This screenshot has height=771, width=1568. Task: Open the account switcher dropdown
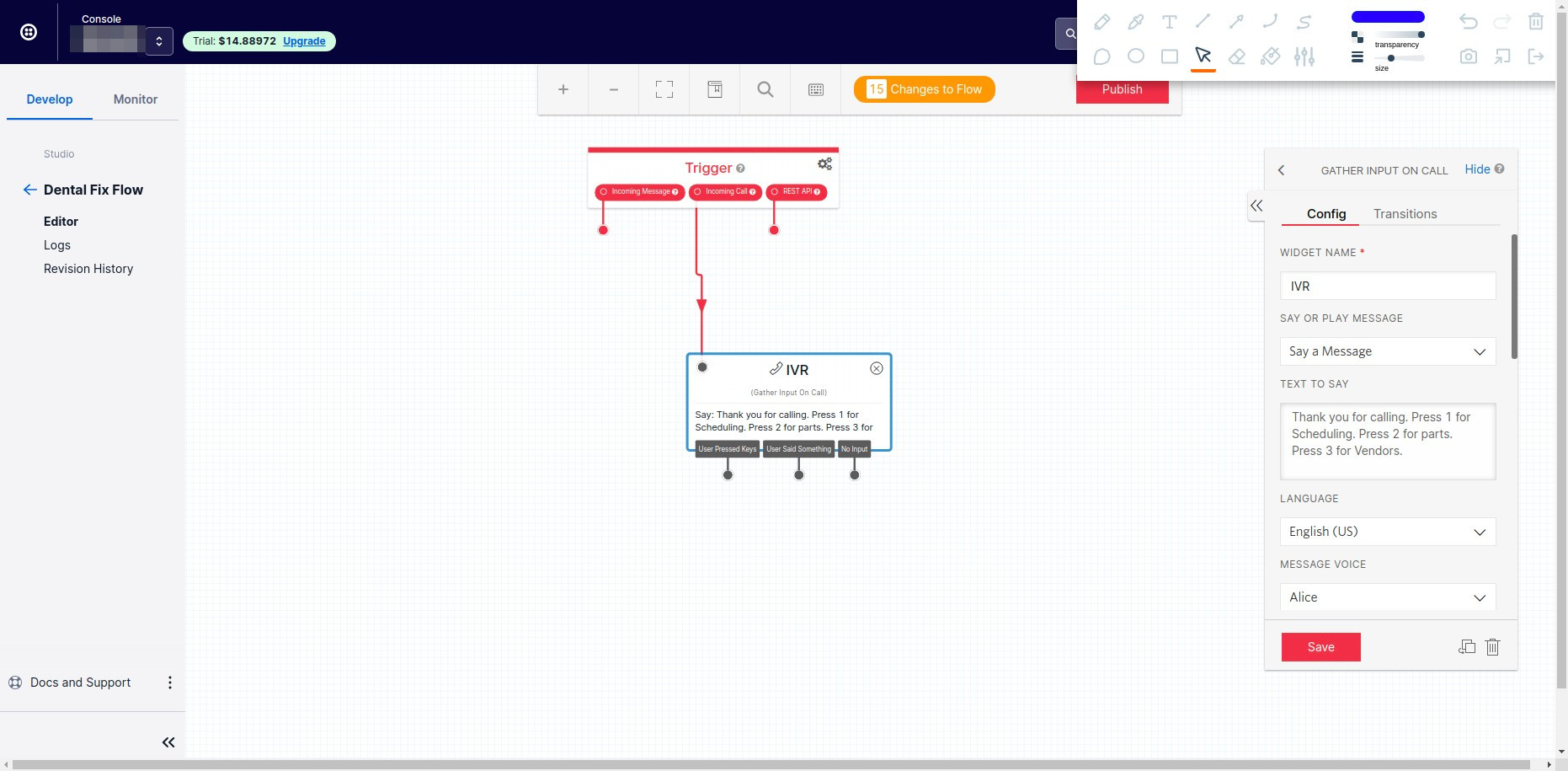point(159,41)
